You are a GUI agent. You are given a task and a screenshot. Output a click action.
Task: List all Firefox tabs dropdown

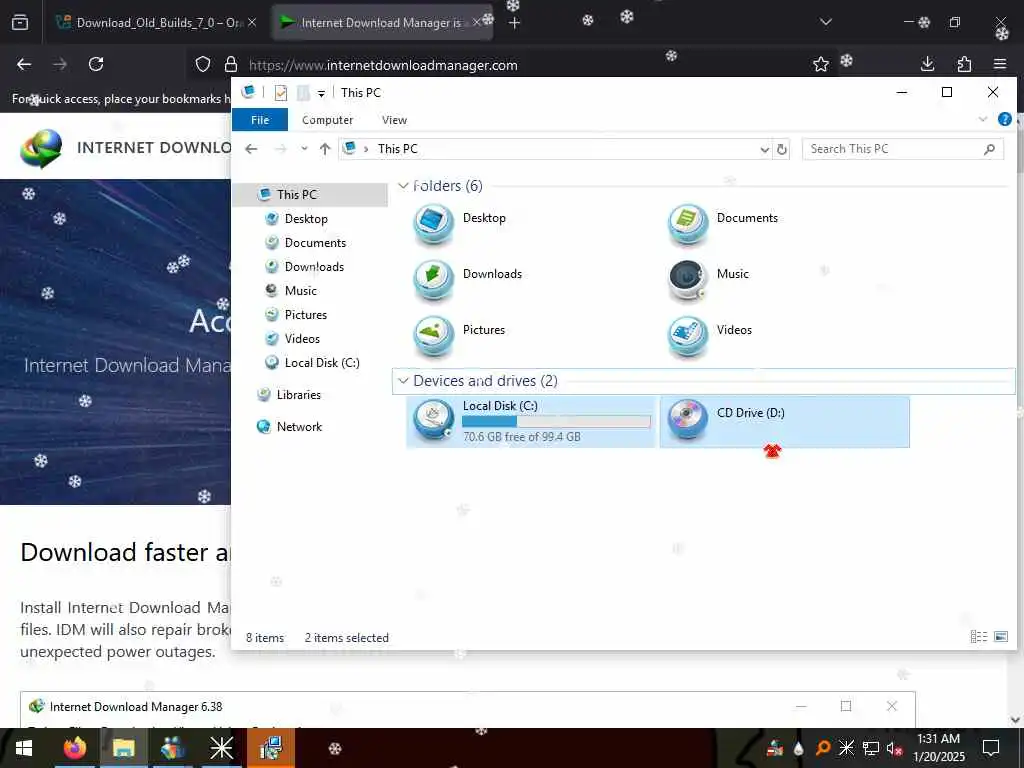point(825,22)
